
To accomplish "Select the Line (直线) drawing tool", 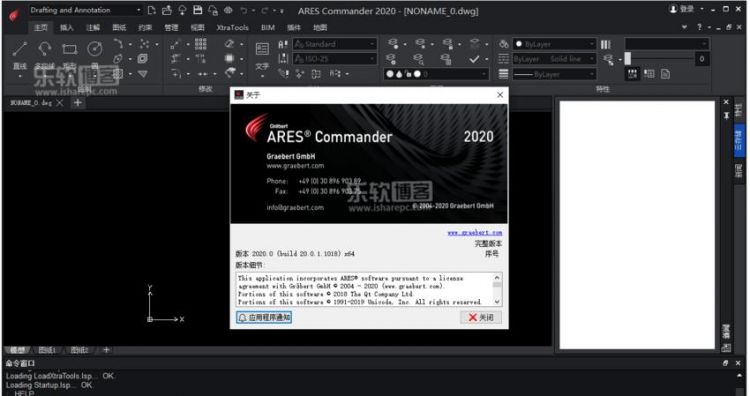I will click(x=19, y=49).
